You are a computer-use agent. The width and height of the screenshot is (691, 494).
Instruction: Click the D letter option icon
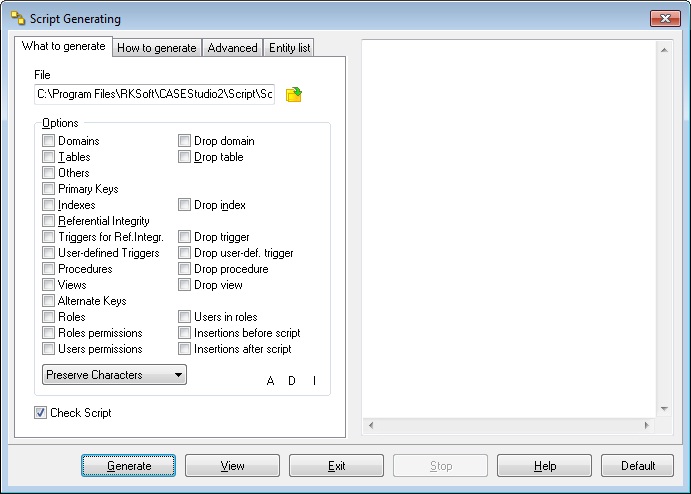click(292, 380)
